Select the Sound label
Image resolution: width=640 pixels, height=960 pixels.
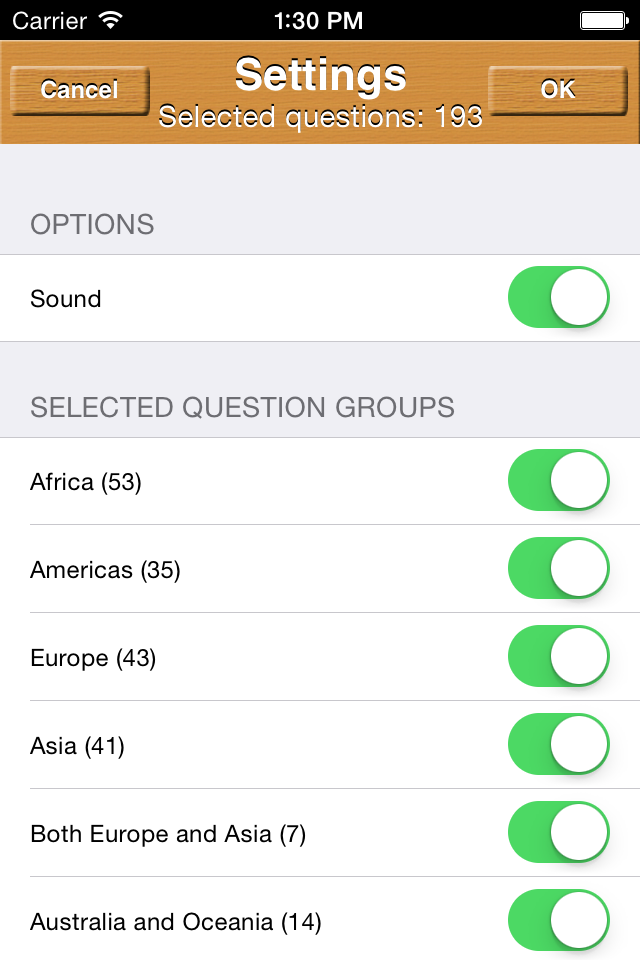point(66,299)
